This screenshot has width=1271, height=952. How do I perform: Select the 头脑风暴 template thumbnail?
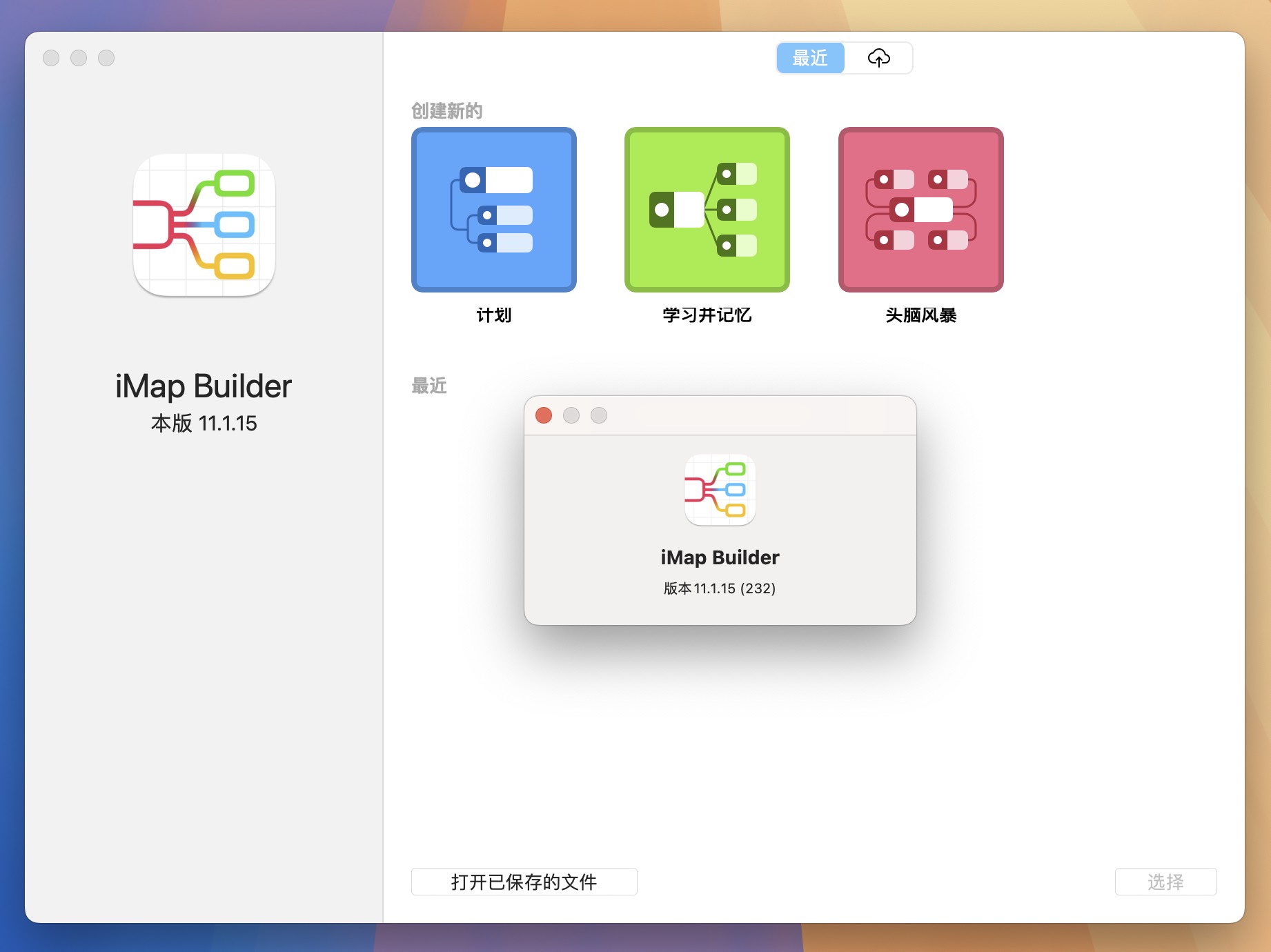920,210
